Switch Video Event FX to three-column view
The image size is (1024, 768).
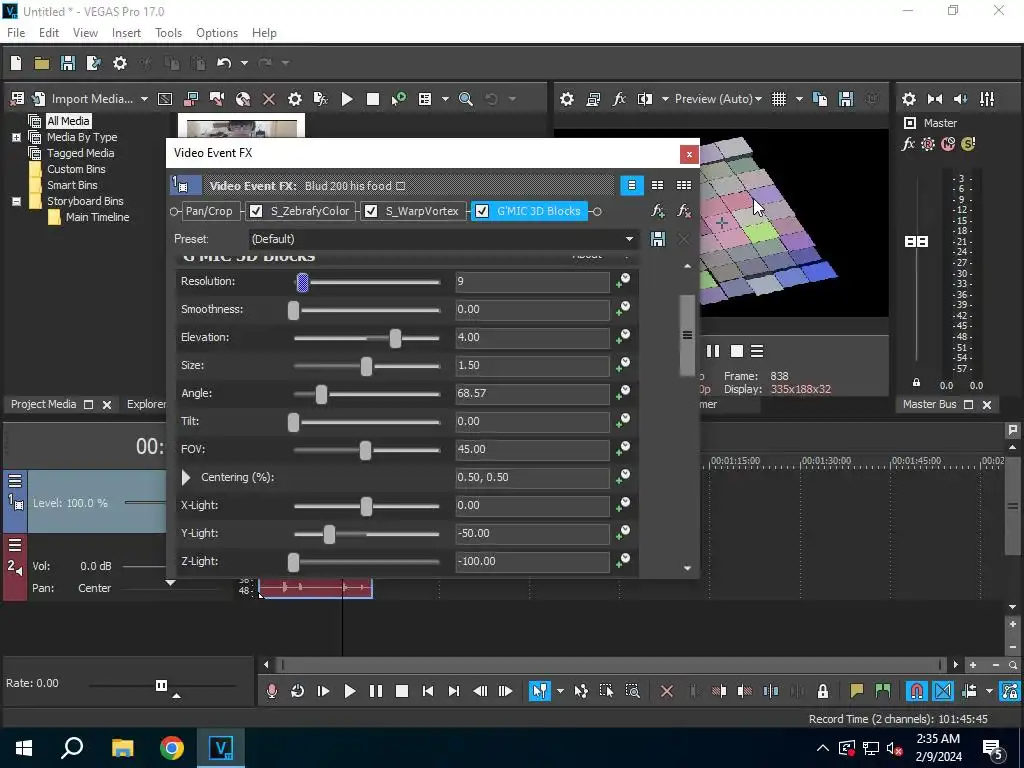(684, 185)
